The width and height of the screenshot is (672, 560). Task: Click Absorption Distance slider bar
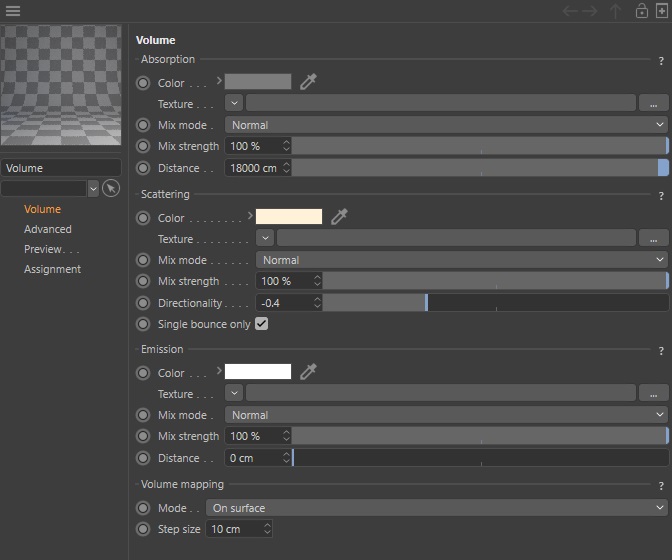pos(480,168)
